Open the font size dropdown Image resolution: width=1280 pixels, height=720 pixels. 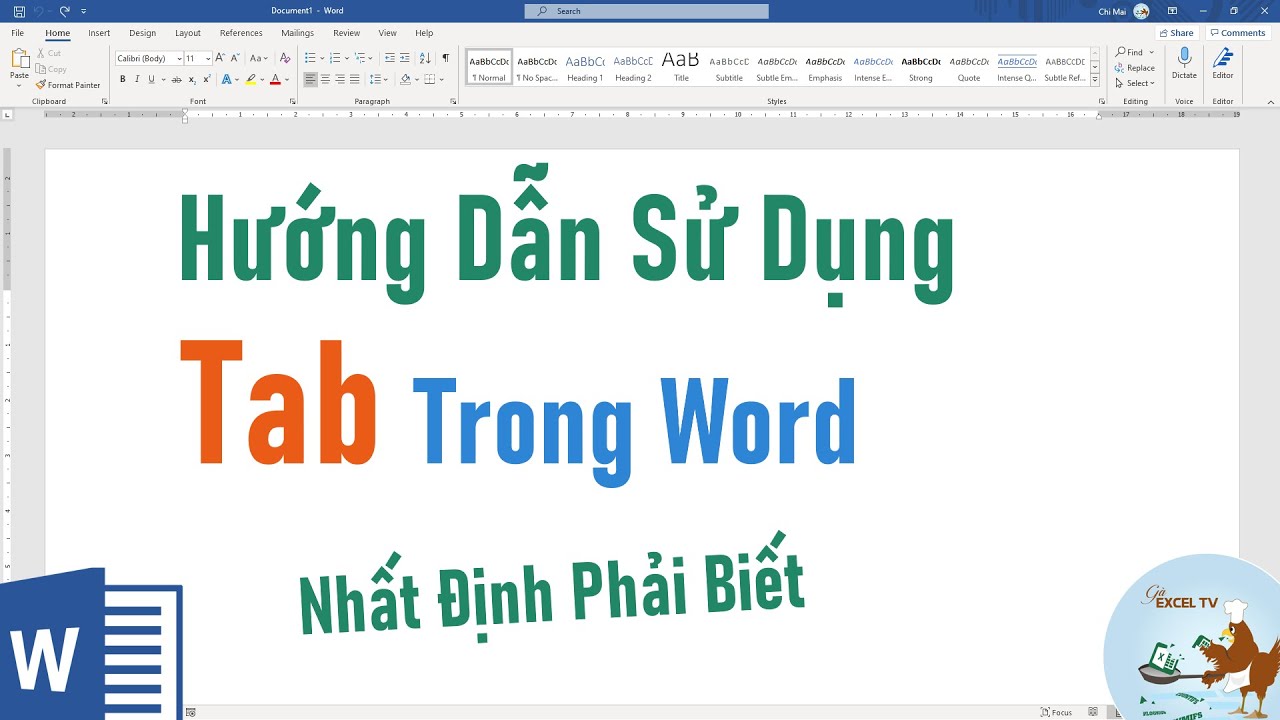(207, 58)
